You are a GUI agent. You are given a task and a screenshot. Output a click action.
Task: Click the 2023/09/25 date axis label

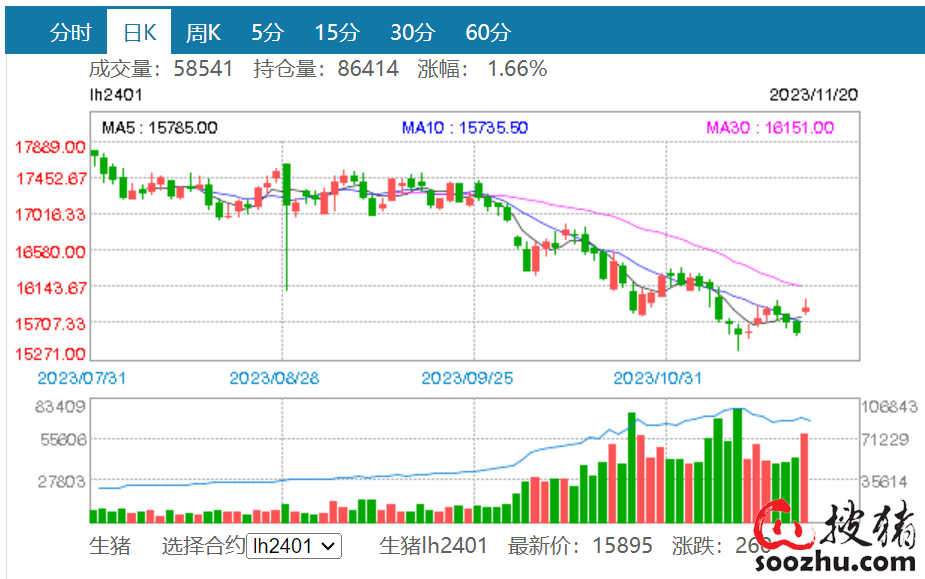click(x=467, y=378)
